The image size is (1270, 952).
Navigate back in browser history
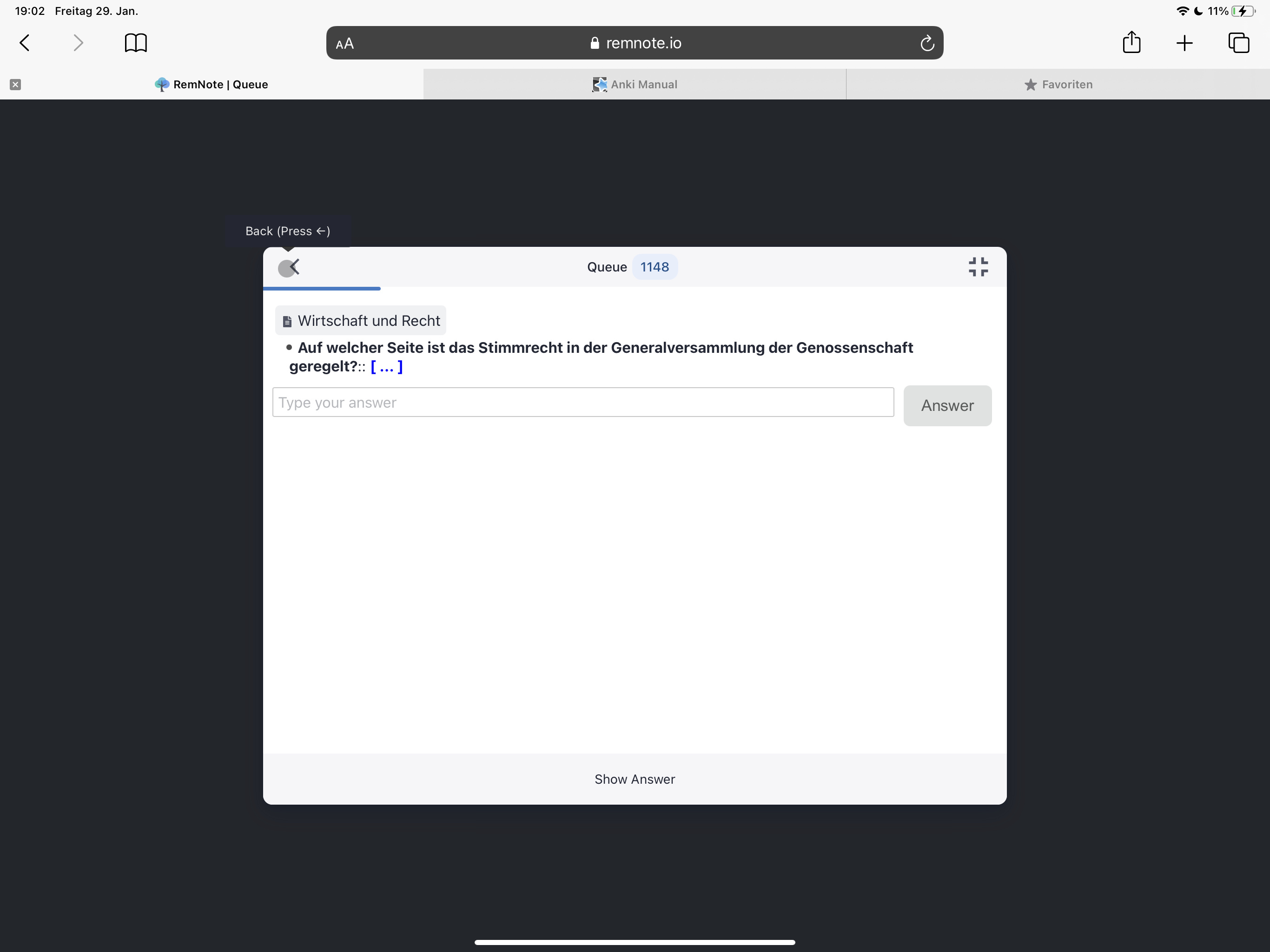point(24,42)
